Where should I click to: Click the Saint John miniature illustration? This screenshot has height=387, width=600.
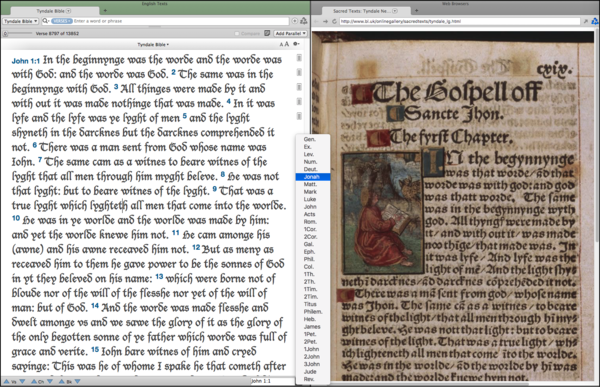pos(383,212)
